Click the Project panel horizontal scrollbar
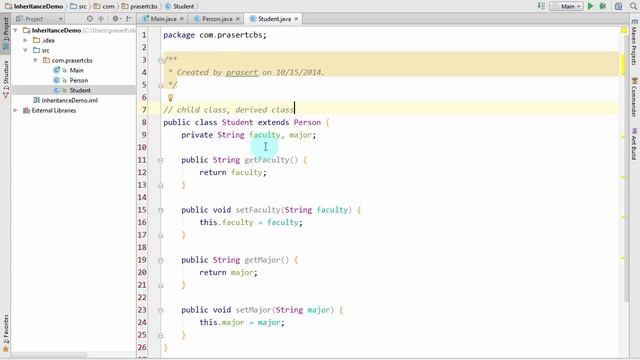 (49, 356)
